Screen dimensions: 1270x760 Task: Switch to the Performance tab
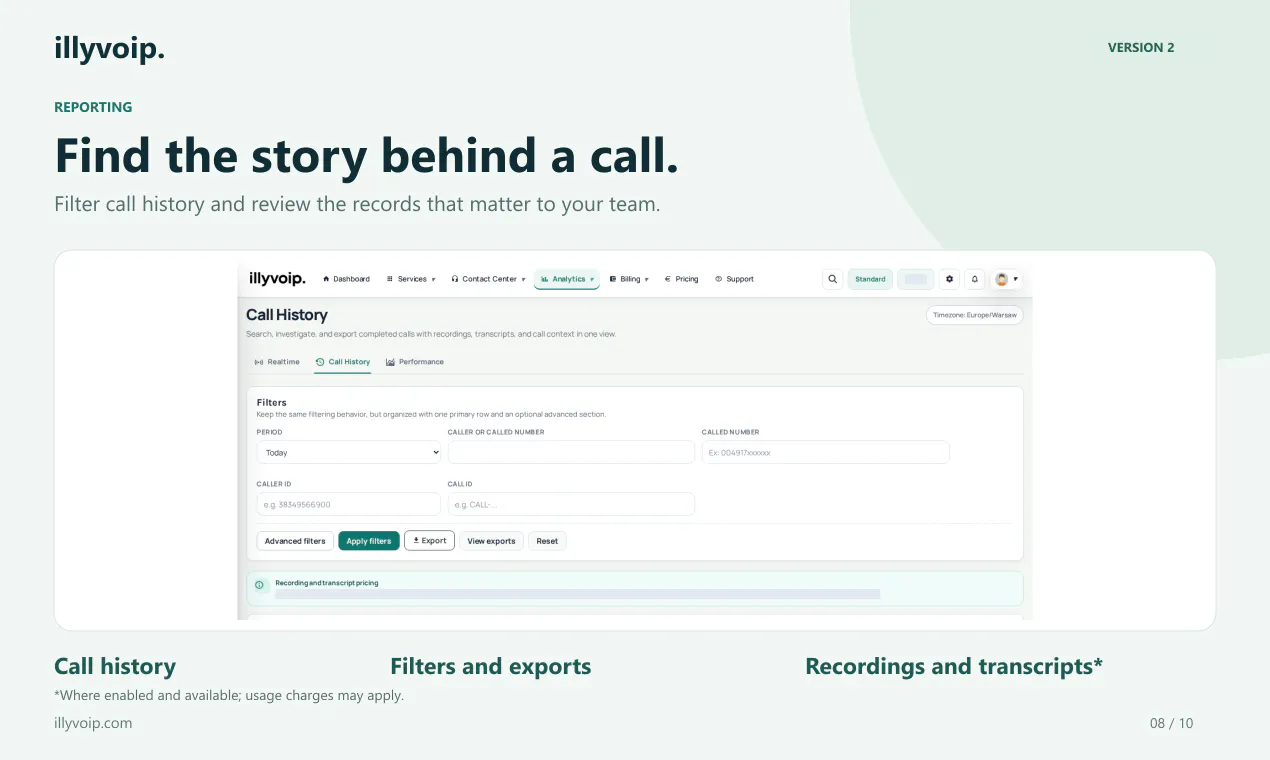(415, 362)
